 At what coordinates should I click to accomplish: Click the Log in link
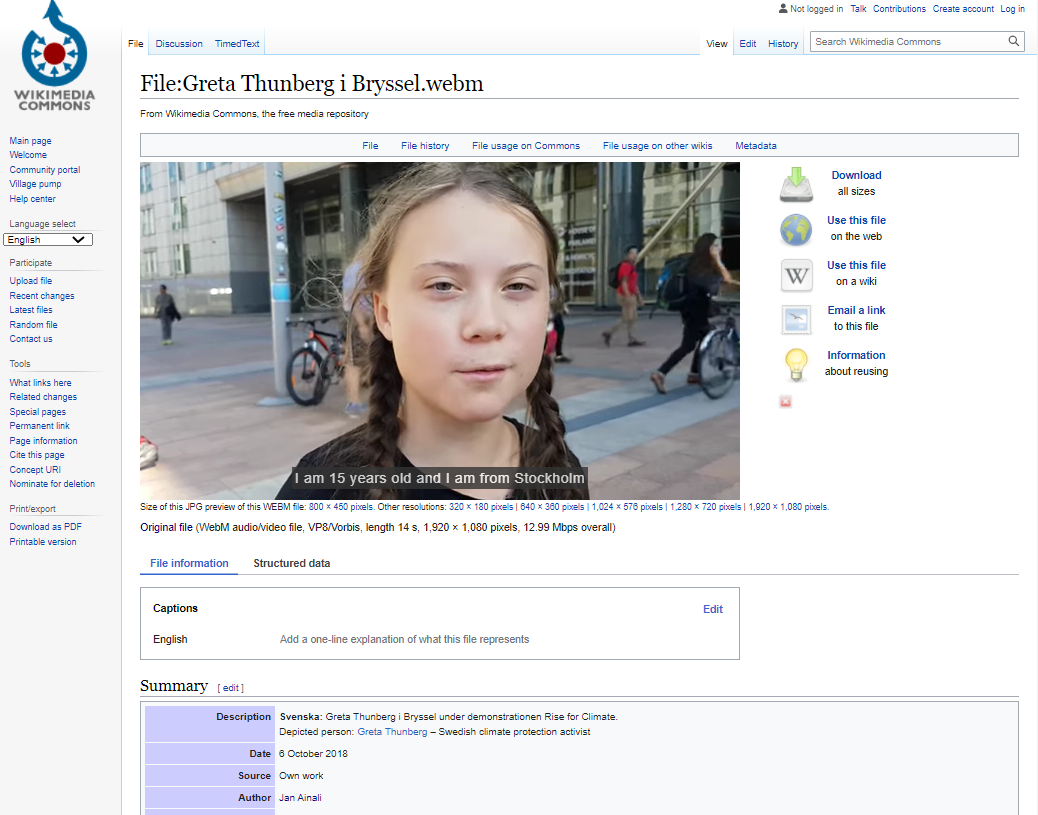(x=1012, y=9)
